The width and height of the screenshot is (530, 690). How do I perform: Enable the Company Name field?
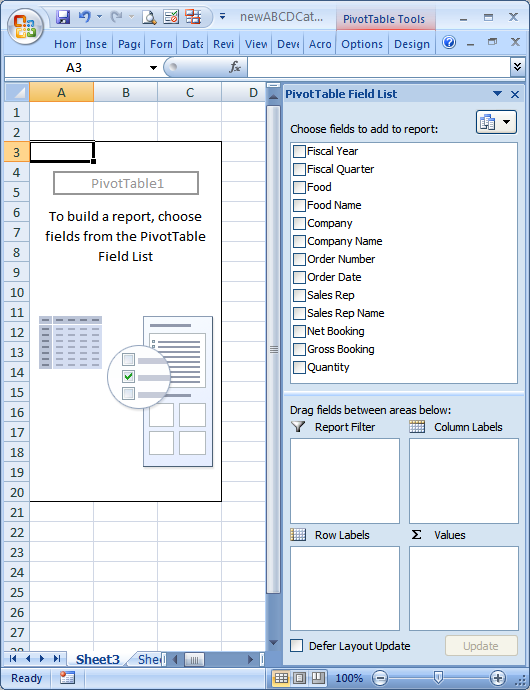pyautogui.click(x=299, y=242)
